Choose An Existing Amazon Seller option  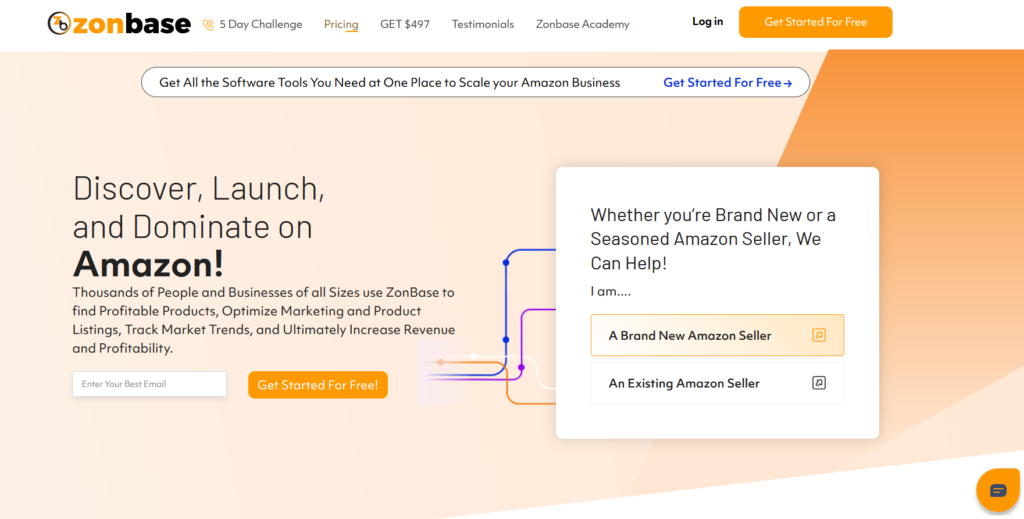click(684, 383)
